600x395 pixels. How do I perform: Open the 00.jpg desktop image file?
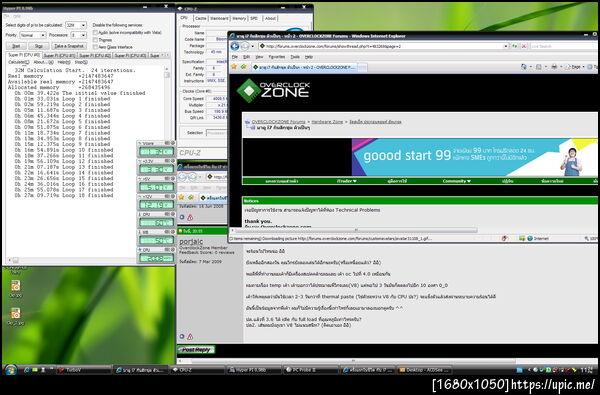click(x=15, y=289)
